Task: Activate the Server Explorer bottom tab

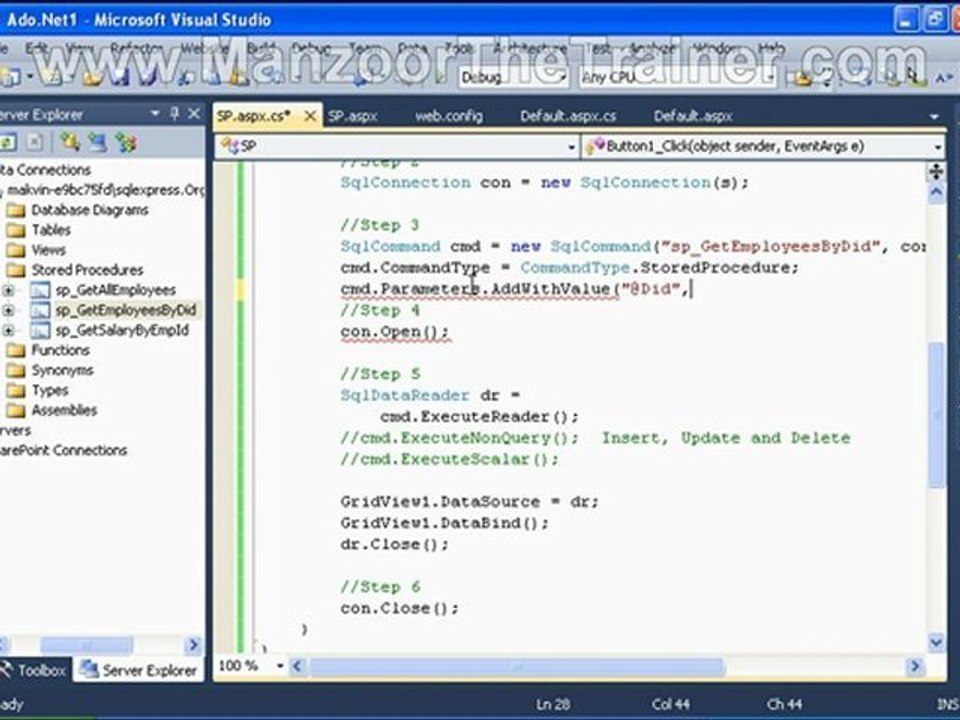Action: pos(140,670)
